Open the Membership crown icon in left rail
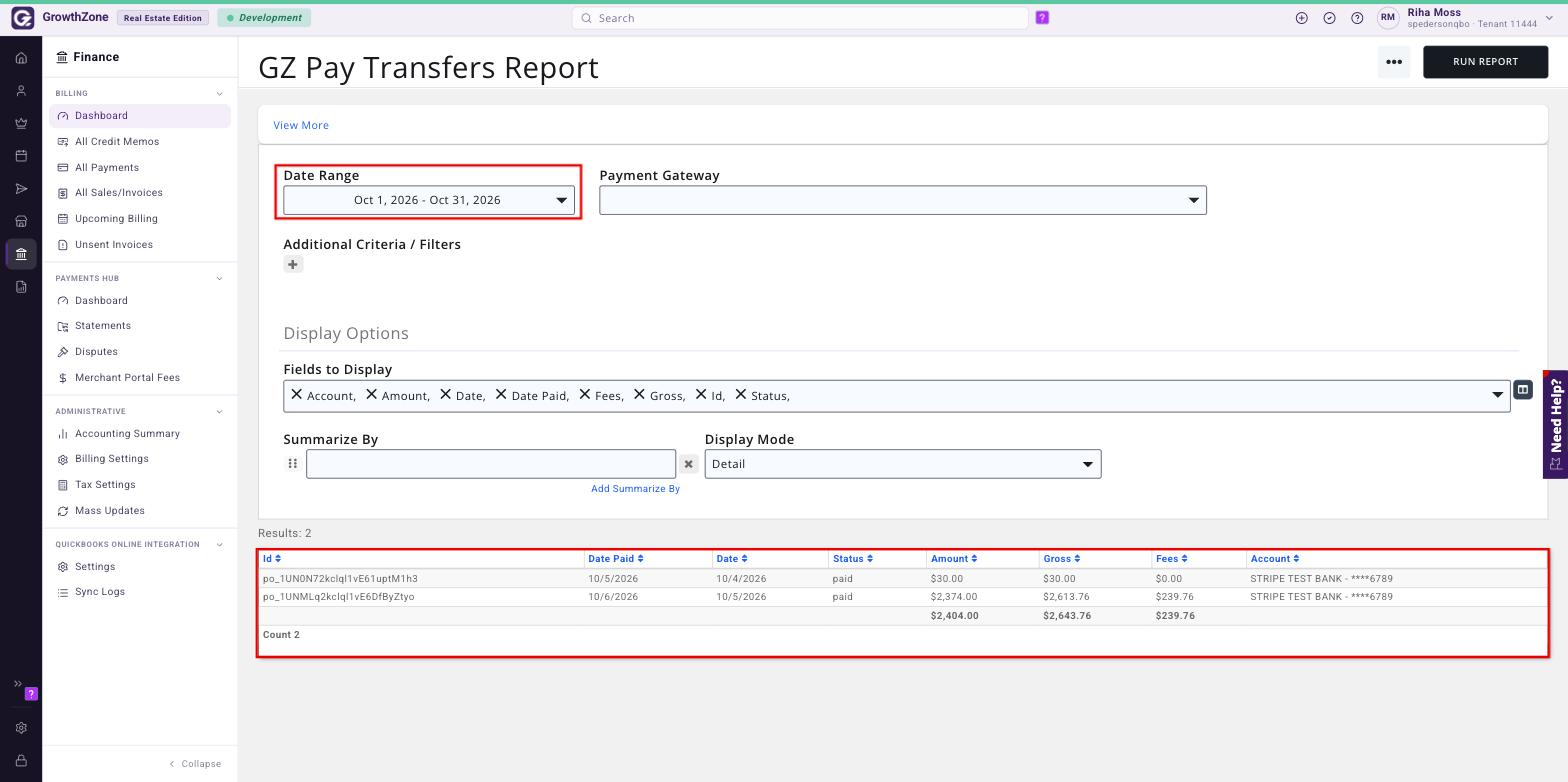The height and width of the screenshot is (782, 1568). click(21, 123)
